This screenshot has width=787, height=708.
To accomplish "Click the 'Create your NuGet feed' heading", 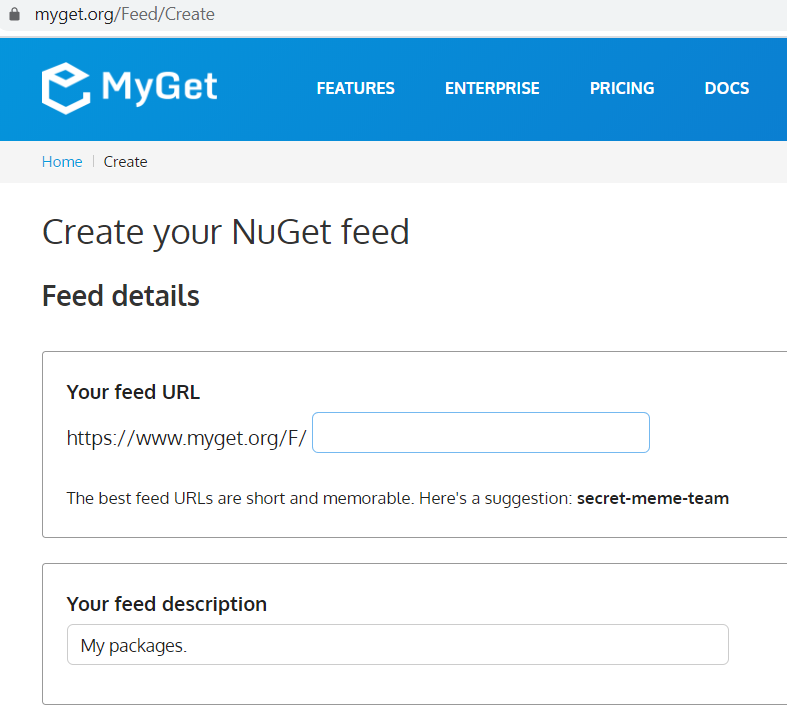I will (x=226, y=232).
